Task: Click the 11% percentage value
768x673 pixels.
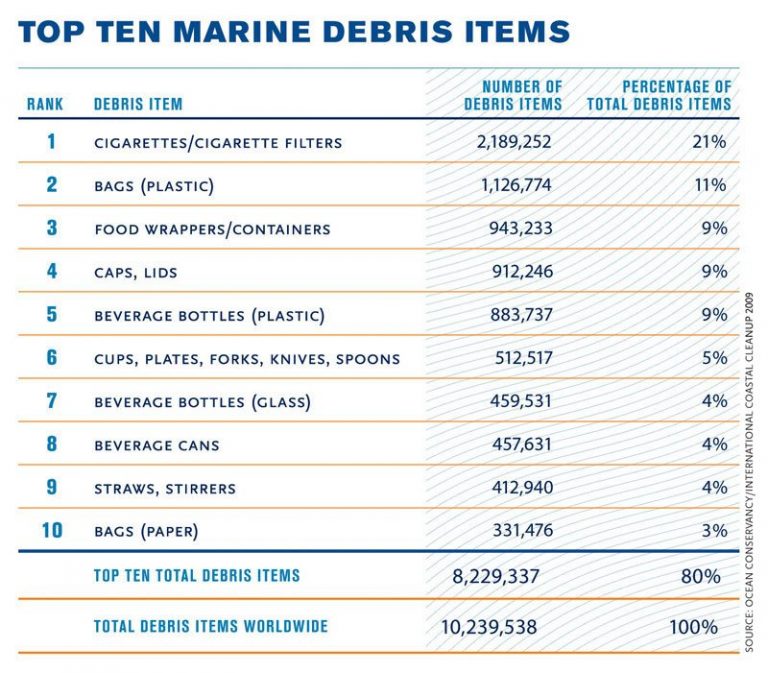Action: tap(710, 185)
